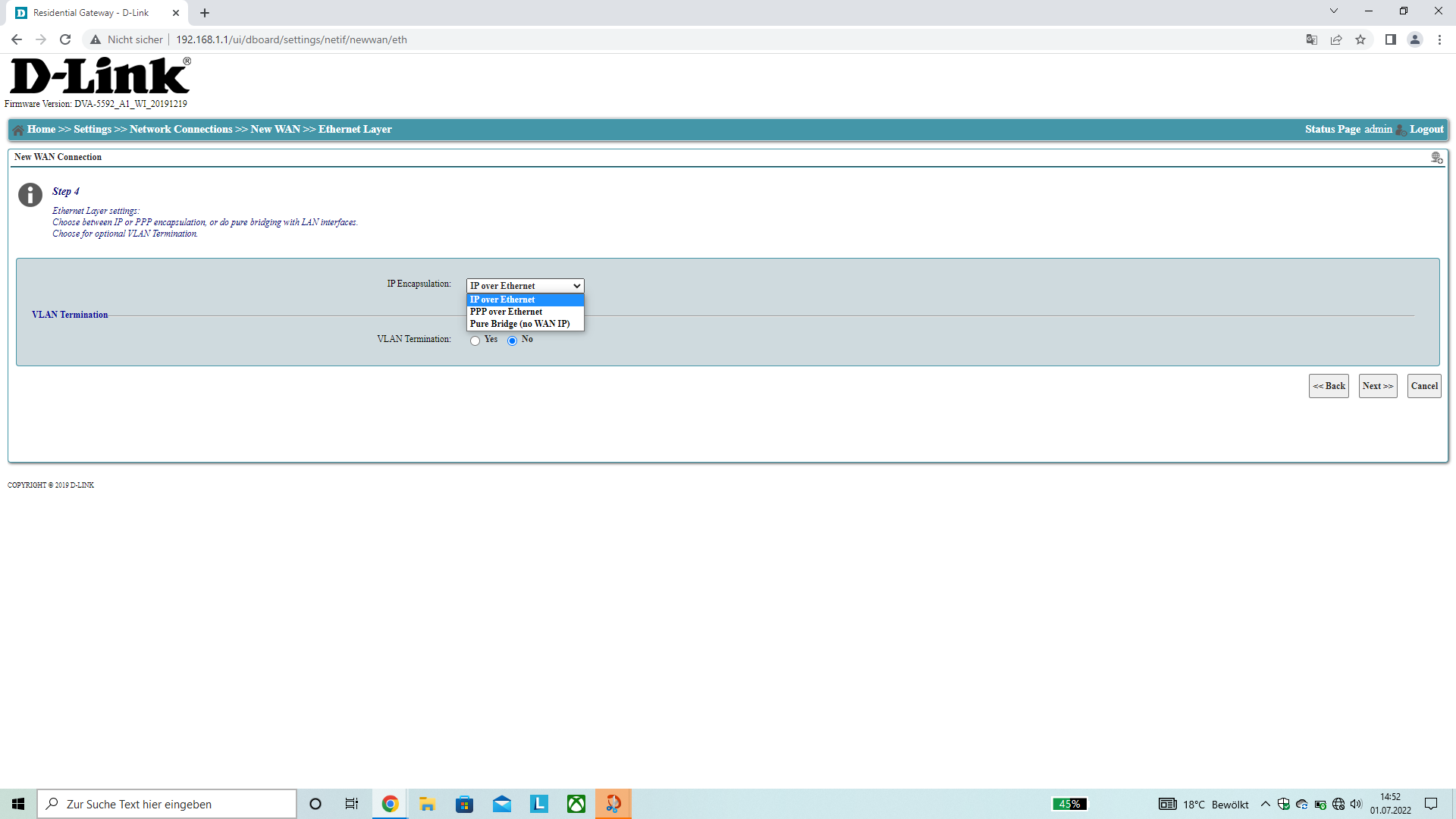
Task: Click the << Back button
Action: [1329, 386]
